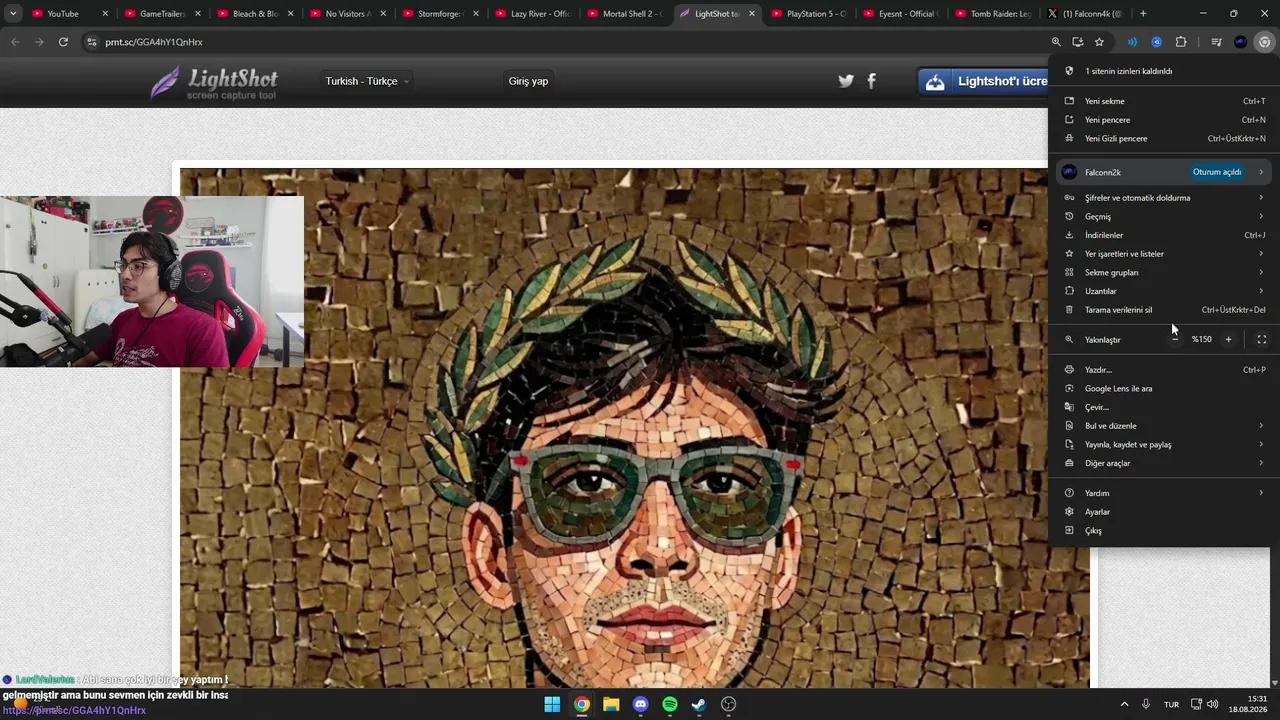Open a Yeni Gizli pencere
The height and width of the screenshot is (720, 1280).
click(1164, 138)
